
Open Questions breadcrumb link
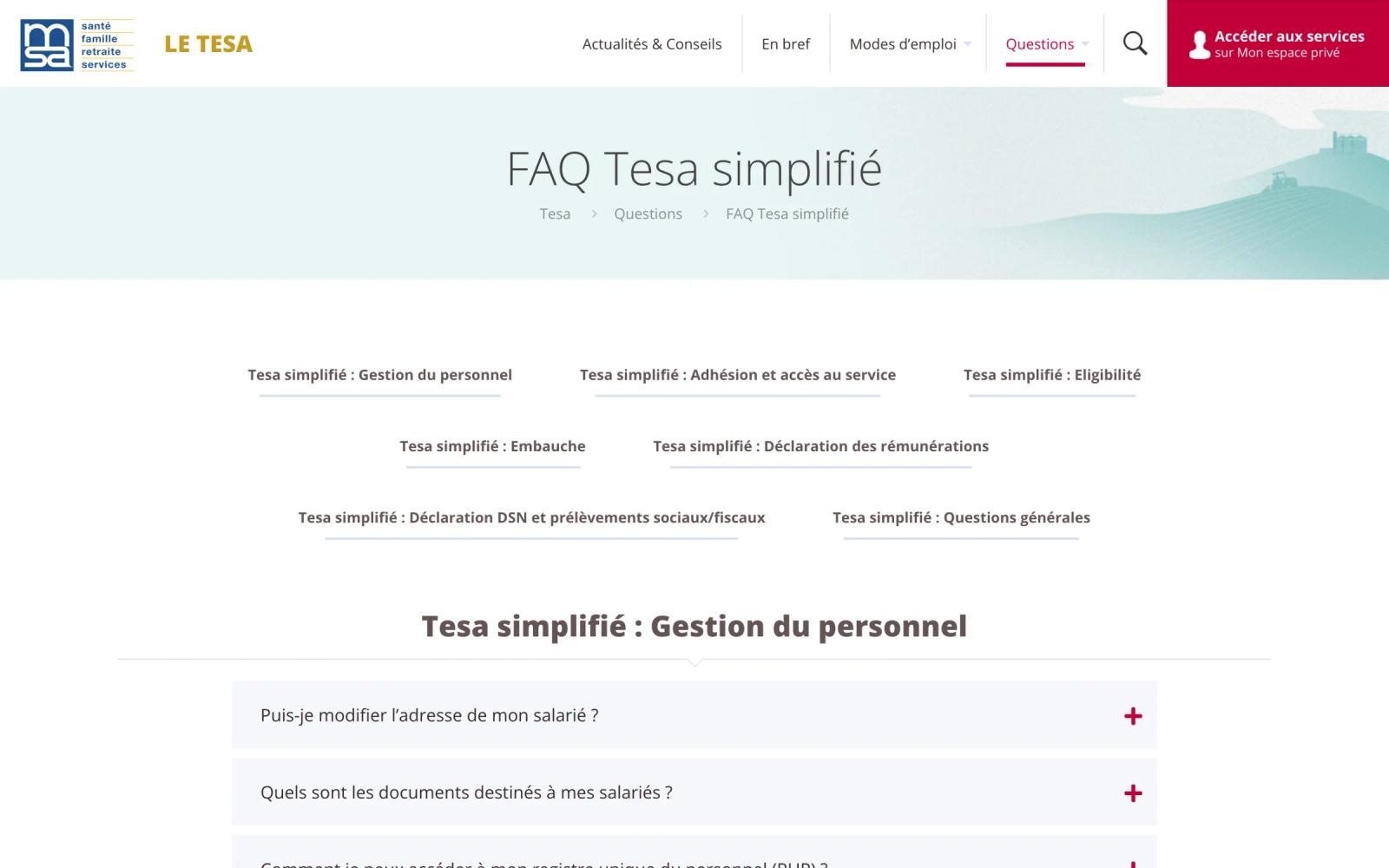click(648, 214)
